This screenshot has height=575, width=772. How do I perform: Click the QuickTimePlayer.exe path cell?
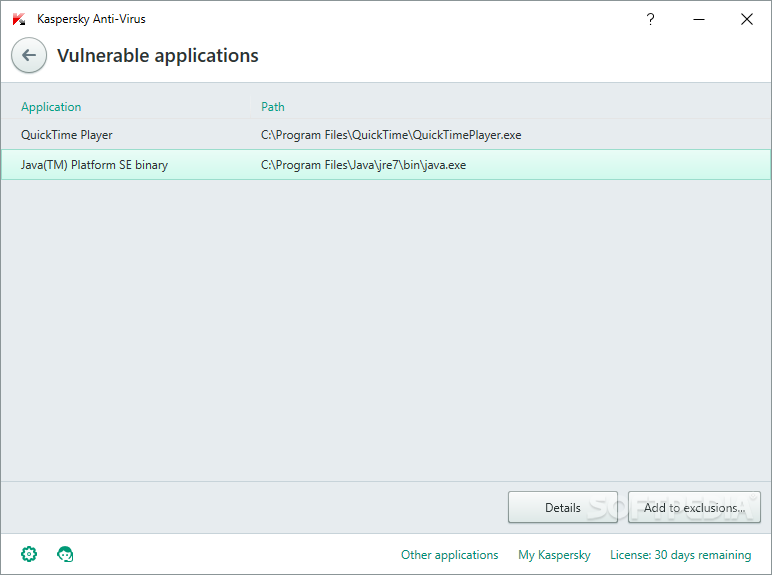[x=391, y=135]
